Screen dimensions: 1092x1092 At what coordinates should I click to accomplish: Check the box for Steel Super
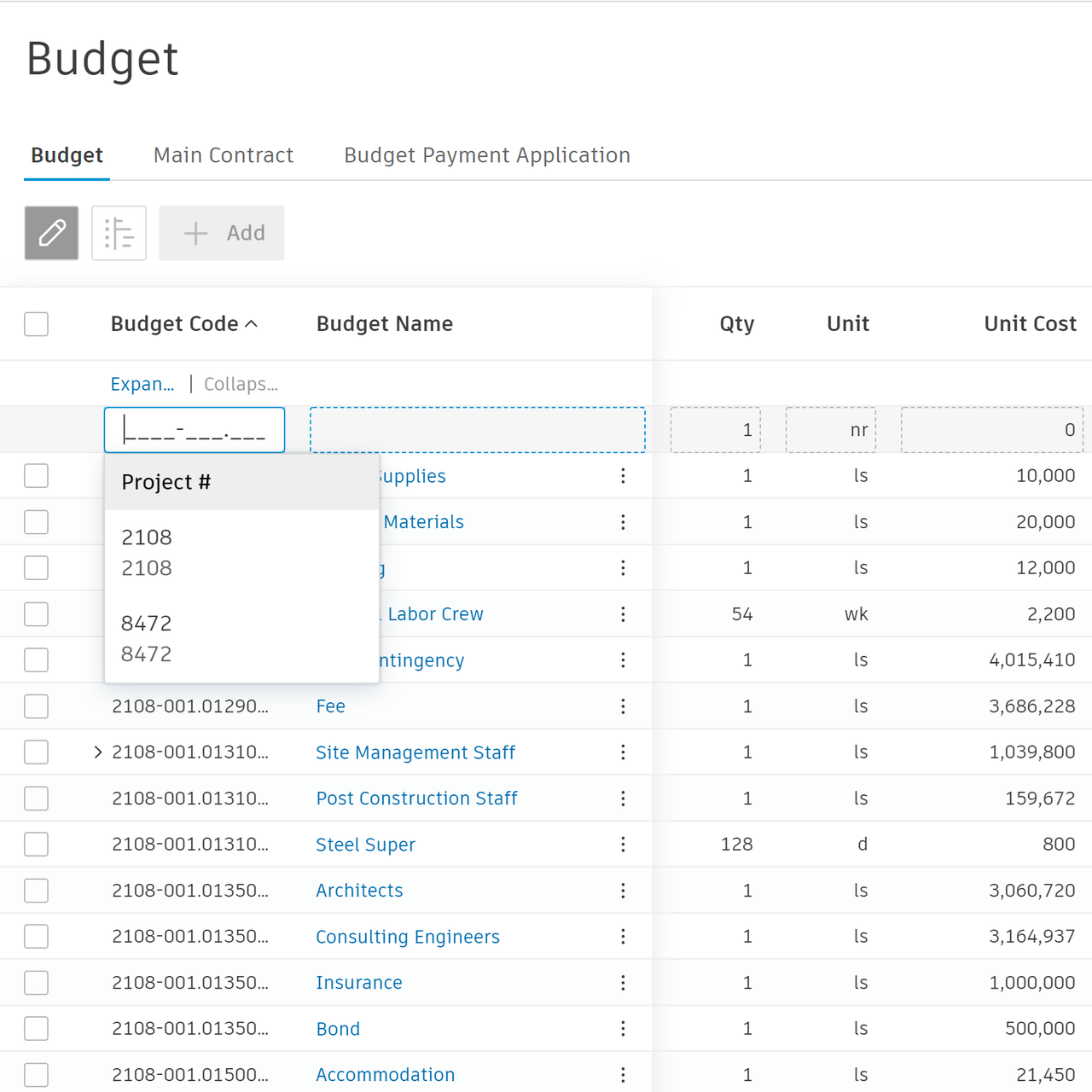coord(36,845)
